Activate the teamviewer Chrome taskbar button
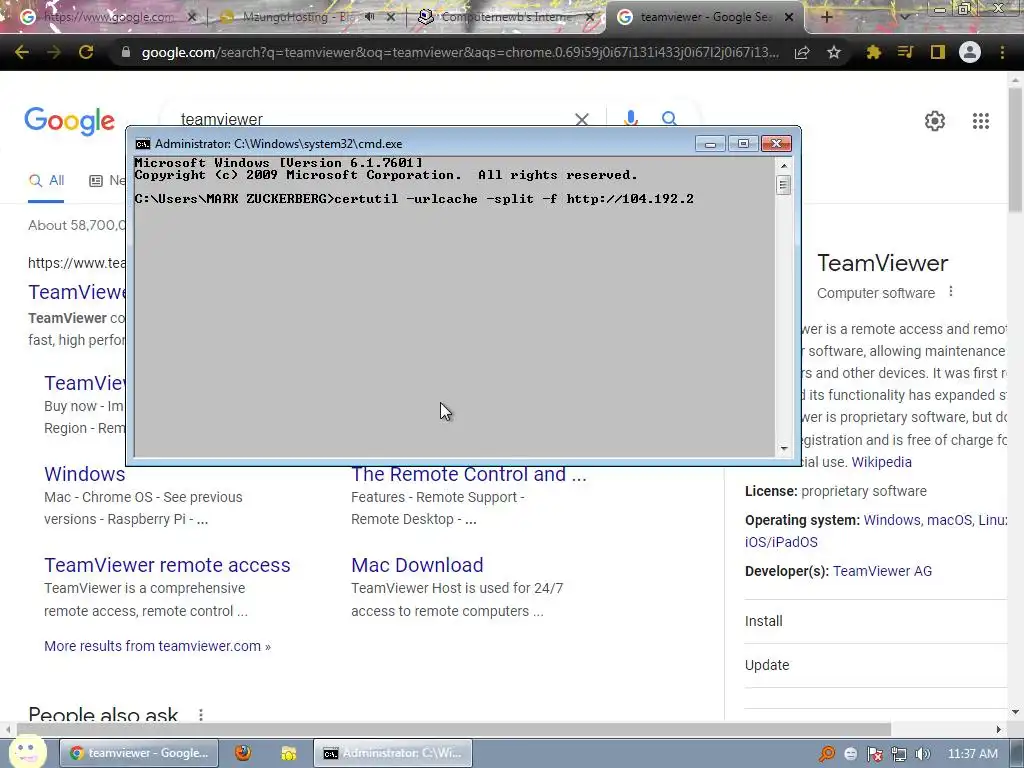 pyautogui.click(x=139, y=753)
